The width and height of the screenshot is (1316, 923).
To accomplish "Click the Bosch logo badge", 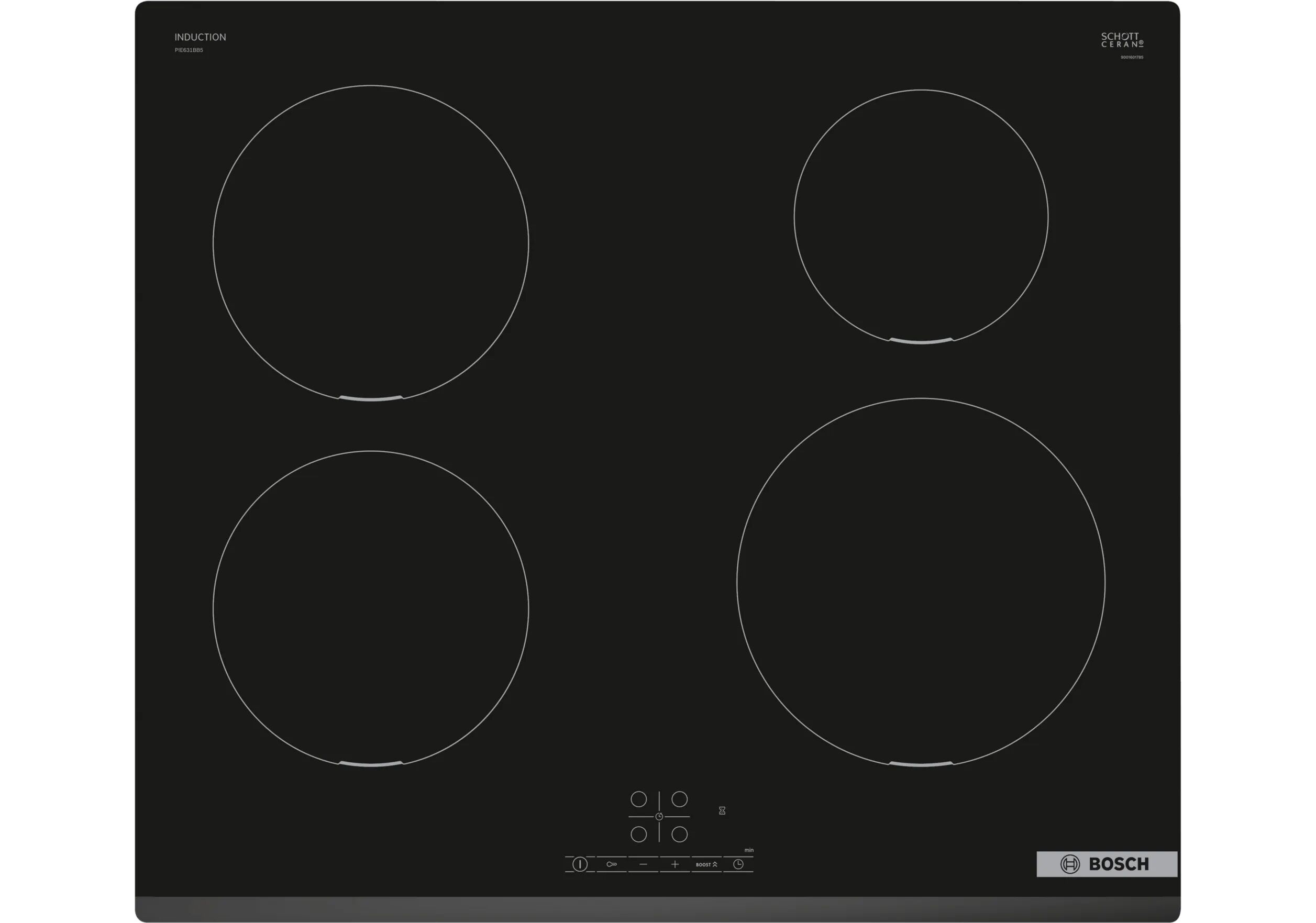I will tap(1107, 864).
